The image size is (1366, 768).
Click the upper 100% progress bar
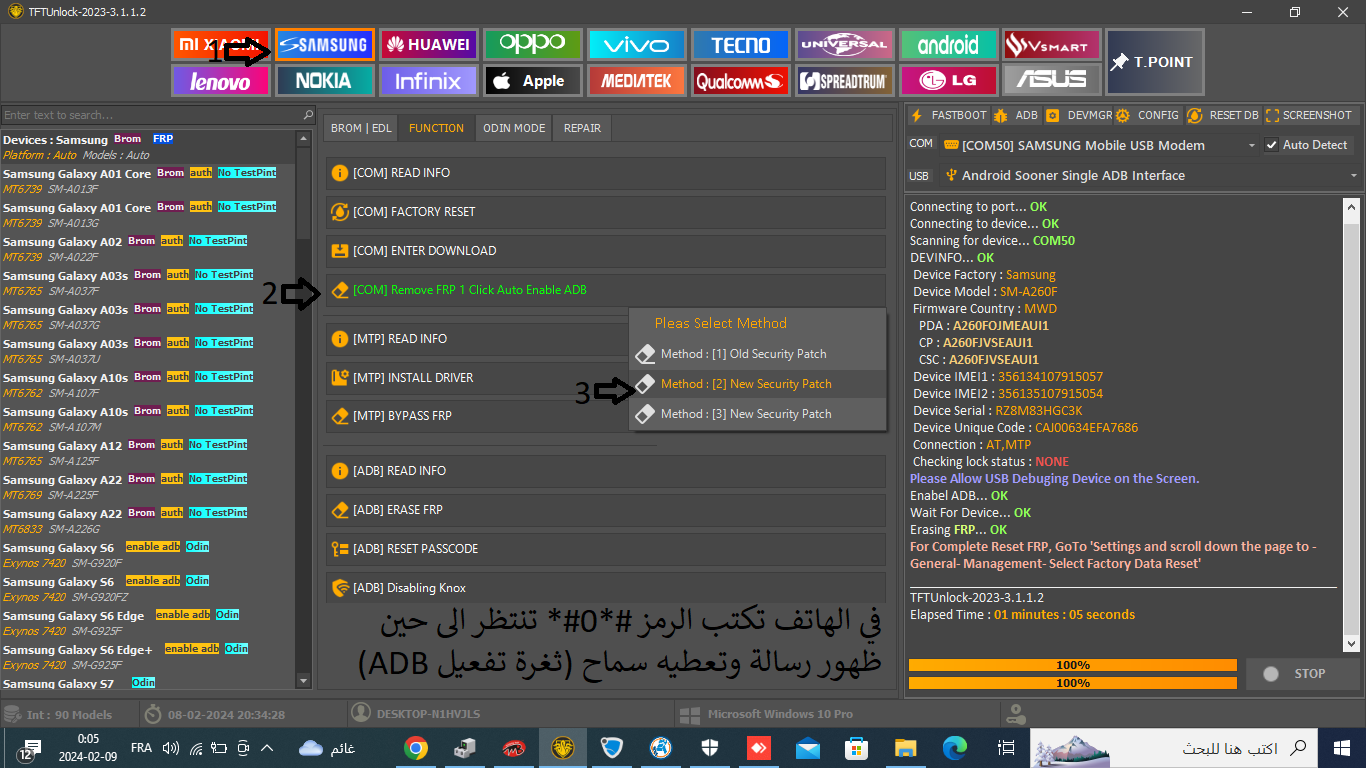point(1073,665)
